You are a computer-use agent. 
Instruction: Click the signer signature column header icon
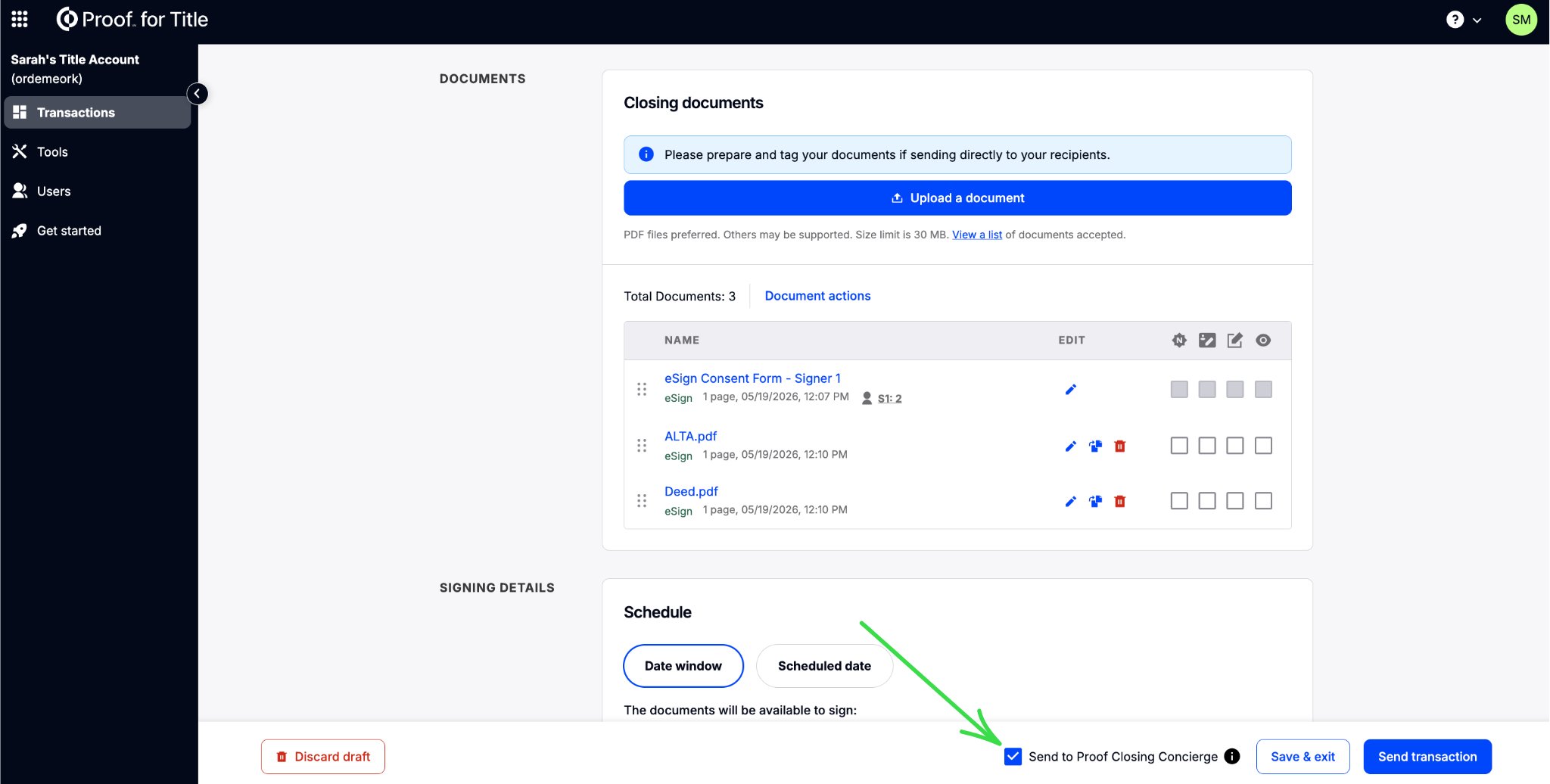click(1207, 341)
